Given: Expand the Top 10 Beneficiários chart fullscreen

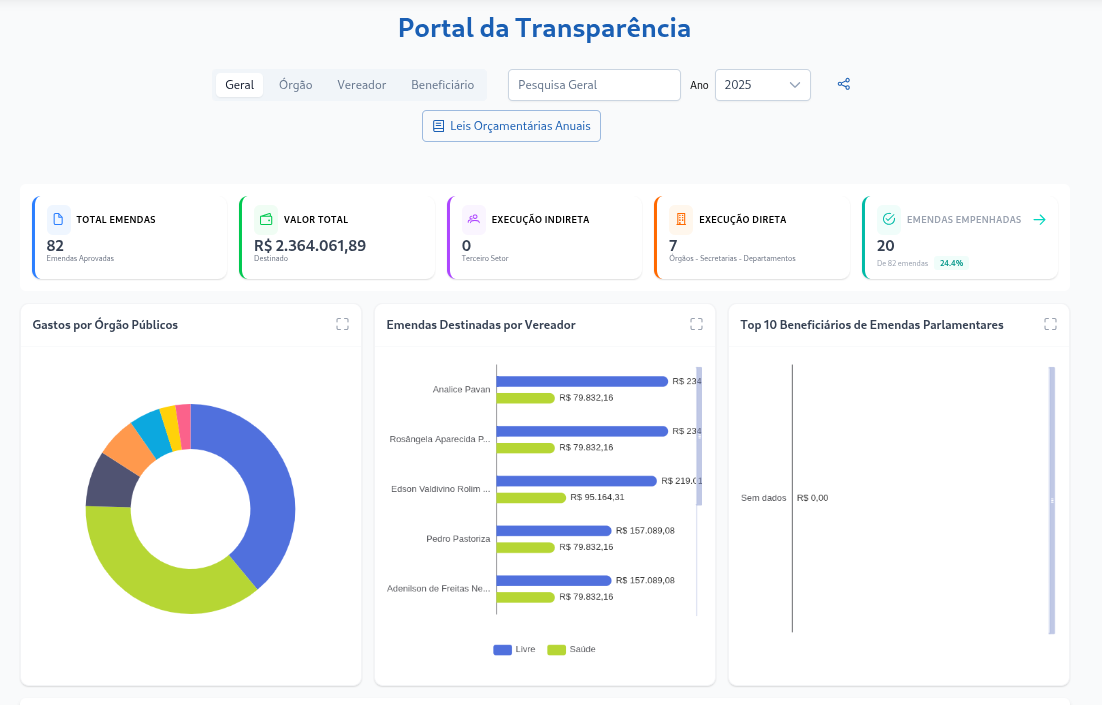Looking at the screenshot, I should [1050, 324].
